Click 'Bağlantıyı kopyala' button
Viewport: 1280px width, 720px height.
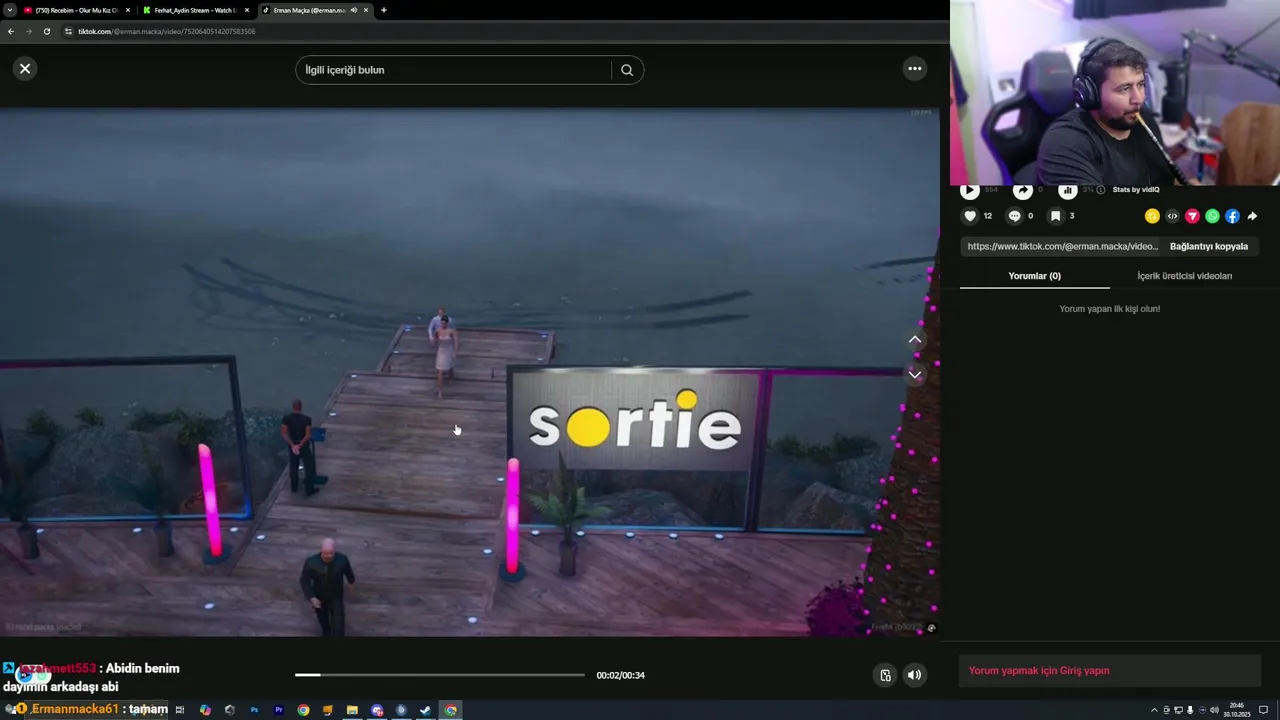1208,246
